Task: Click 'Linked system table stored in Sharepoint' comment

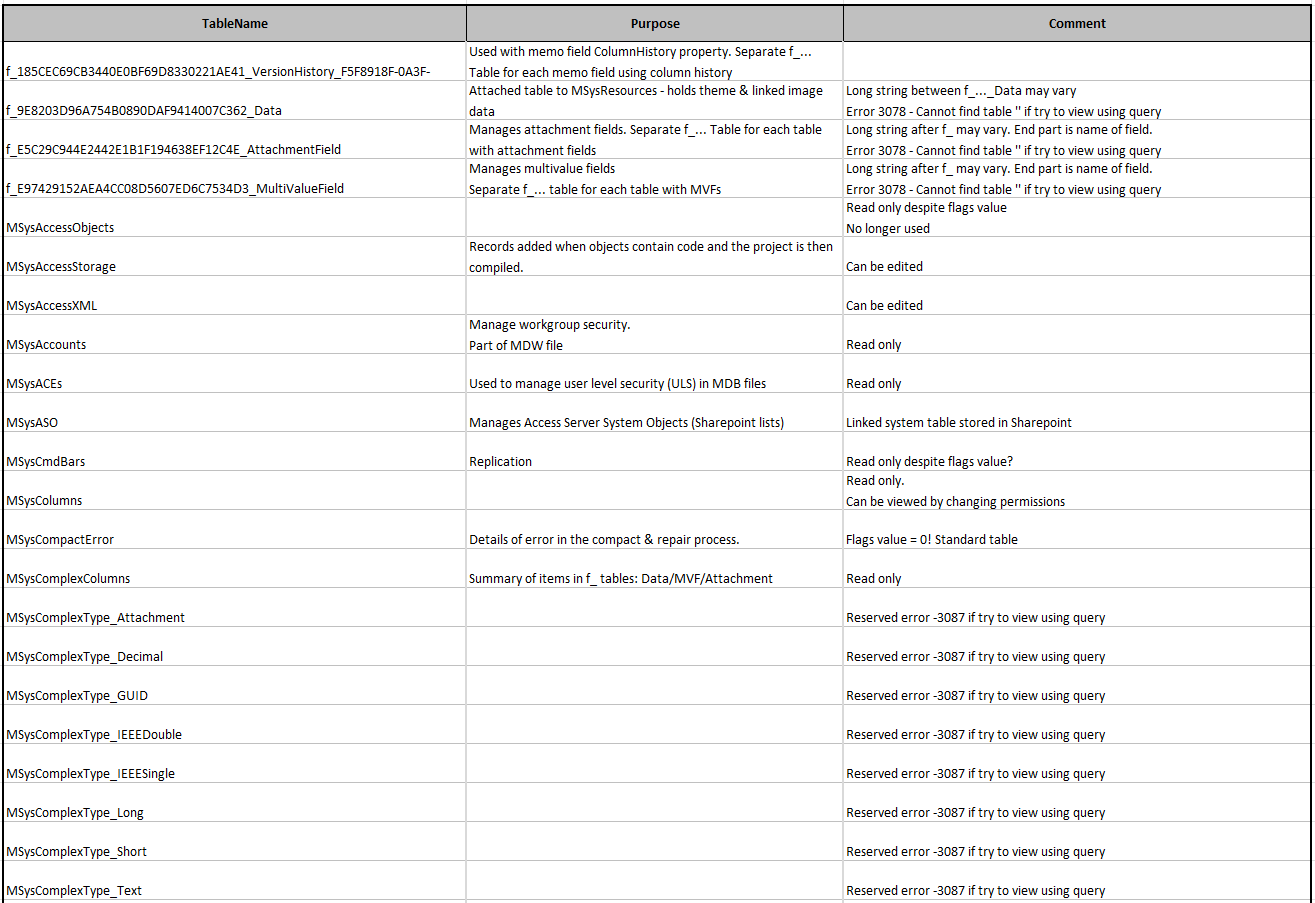Action: [x=1077, y=413]
